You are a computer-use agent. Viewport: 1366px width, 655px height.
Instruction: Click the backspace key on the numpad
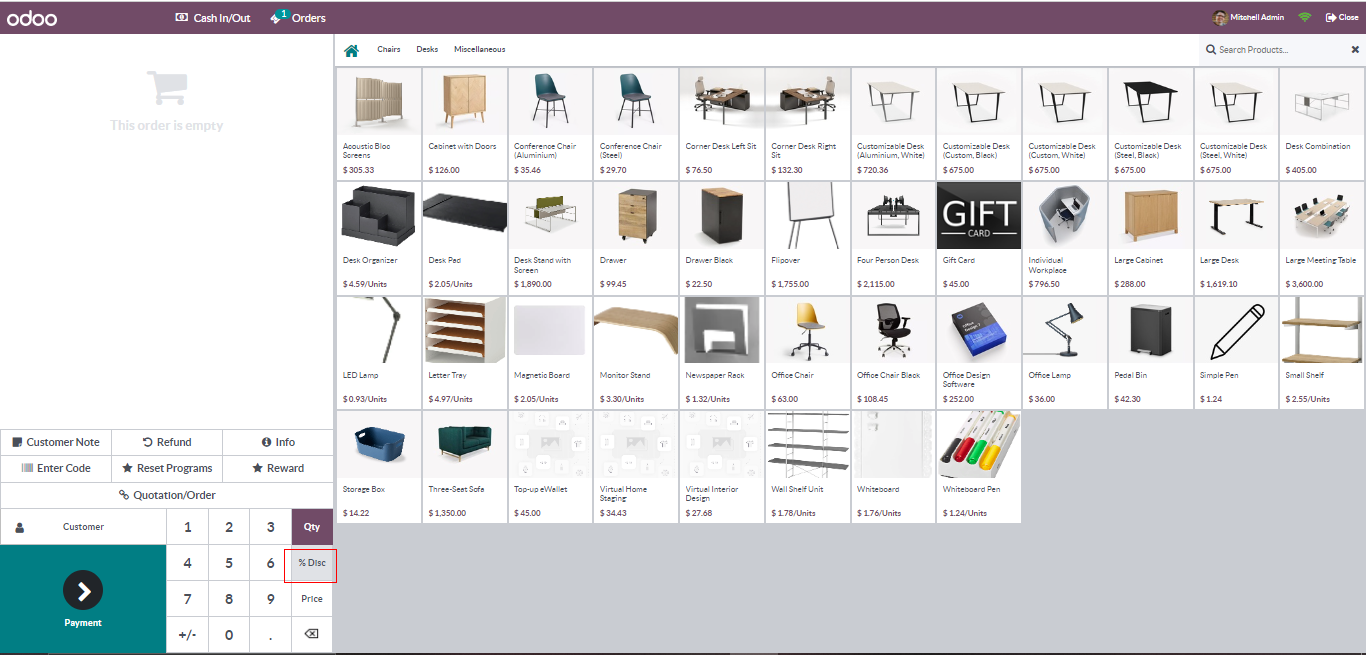312,634
